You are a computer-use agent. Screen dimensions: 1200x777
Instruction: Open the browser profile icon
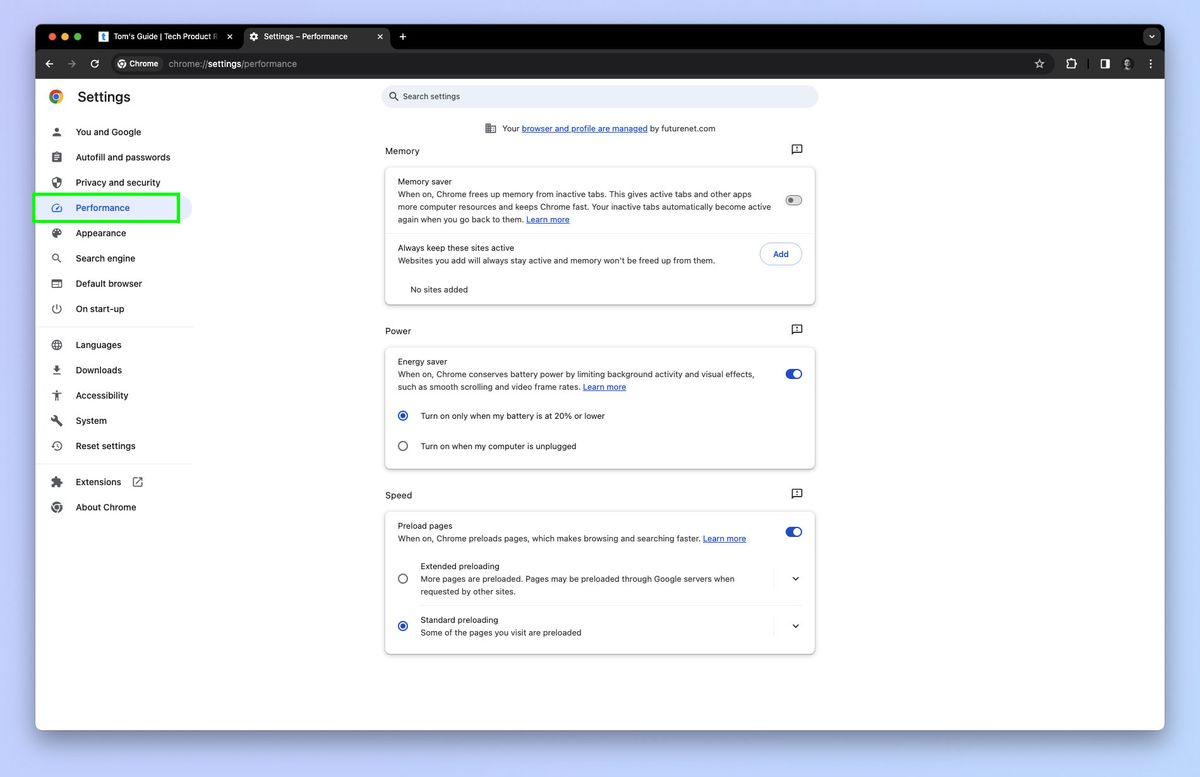[x=1126, y=63]
